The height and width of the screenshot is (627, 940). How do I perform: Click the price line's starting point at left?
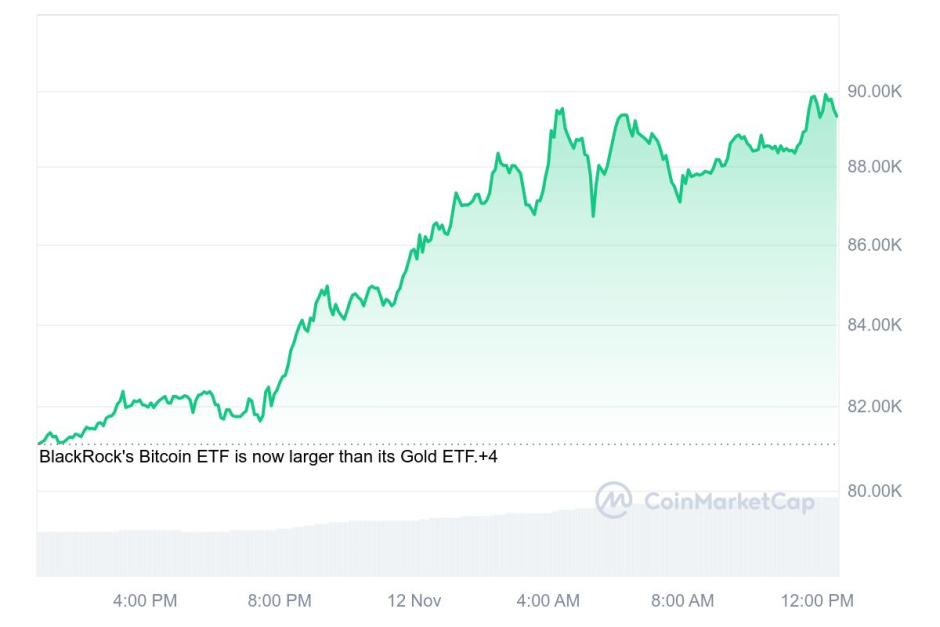pyautogui.click(x=39, y=442)
